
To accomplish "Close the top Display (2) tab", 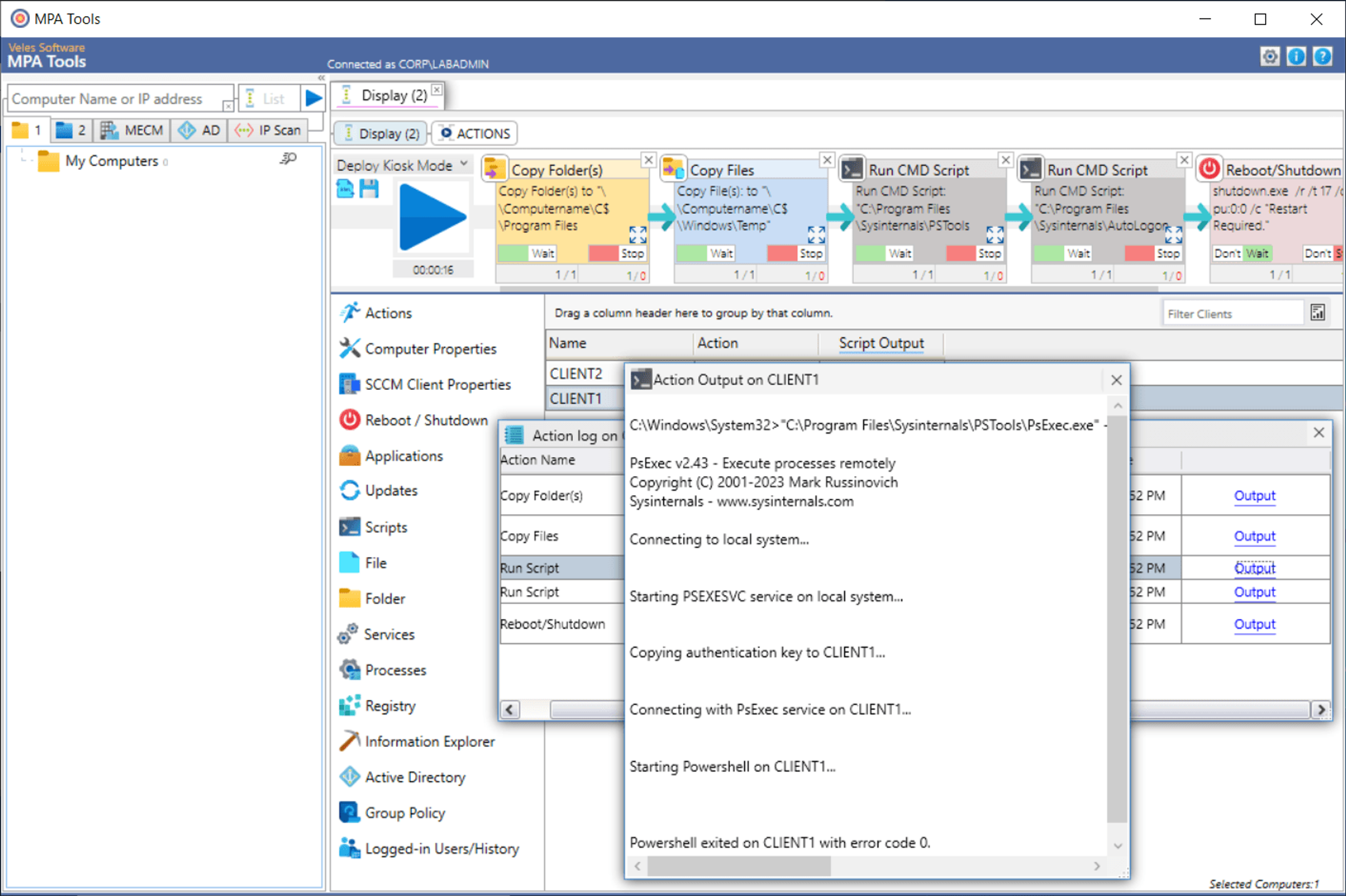I will (437, 90).
